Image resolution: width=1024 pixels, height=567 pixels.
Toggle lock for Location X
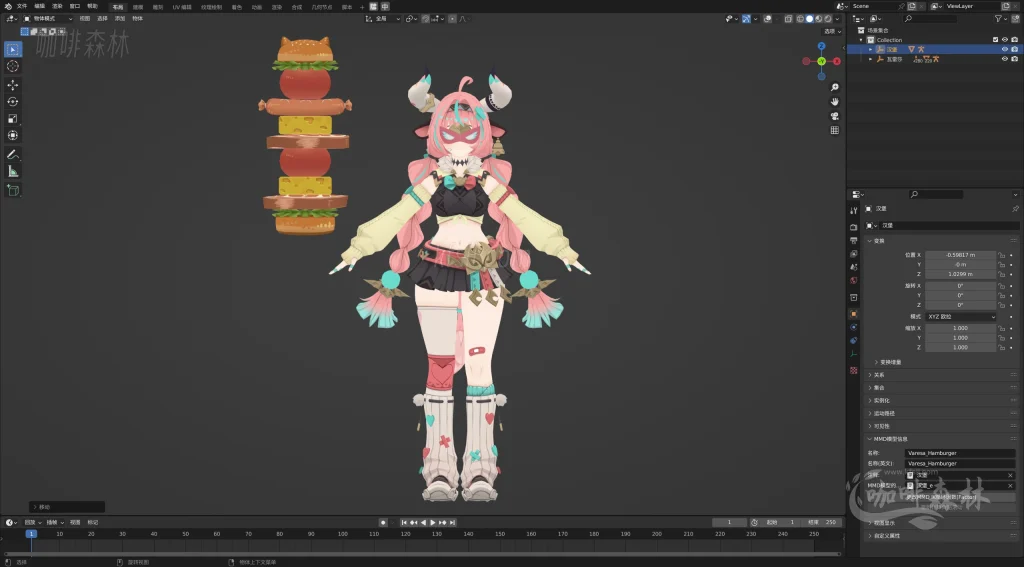[1001, 255]
